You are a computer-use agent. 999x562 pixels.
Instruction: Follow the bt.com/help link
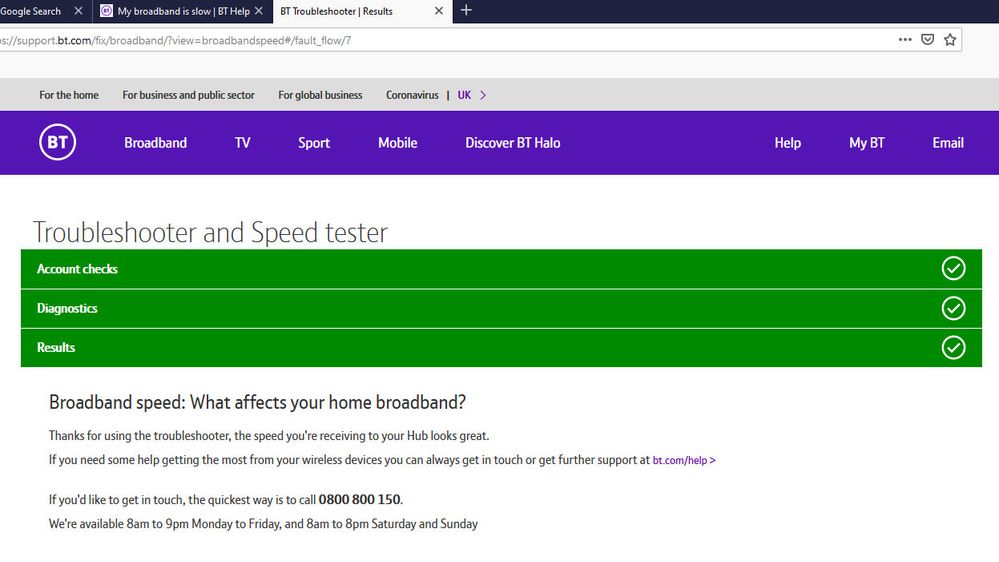[683, 461]
